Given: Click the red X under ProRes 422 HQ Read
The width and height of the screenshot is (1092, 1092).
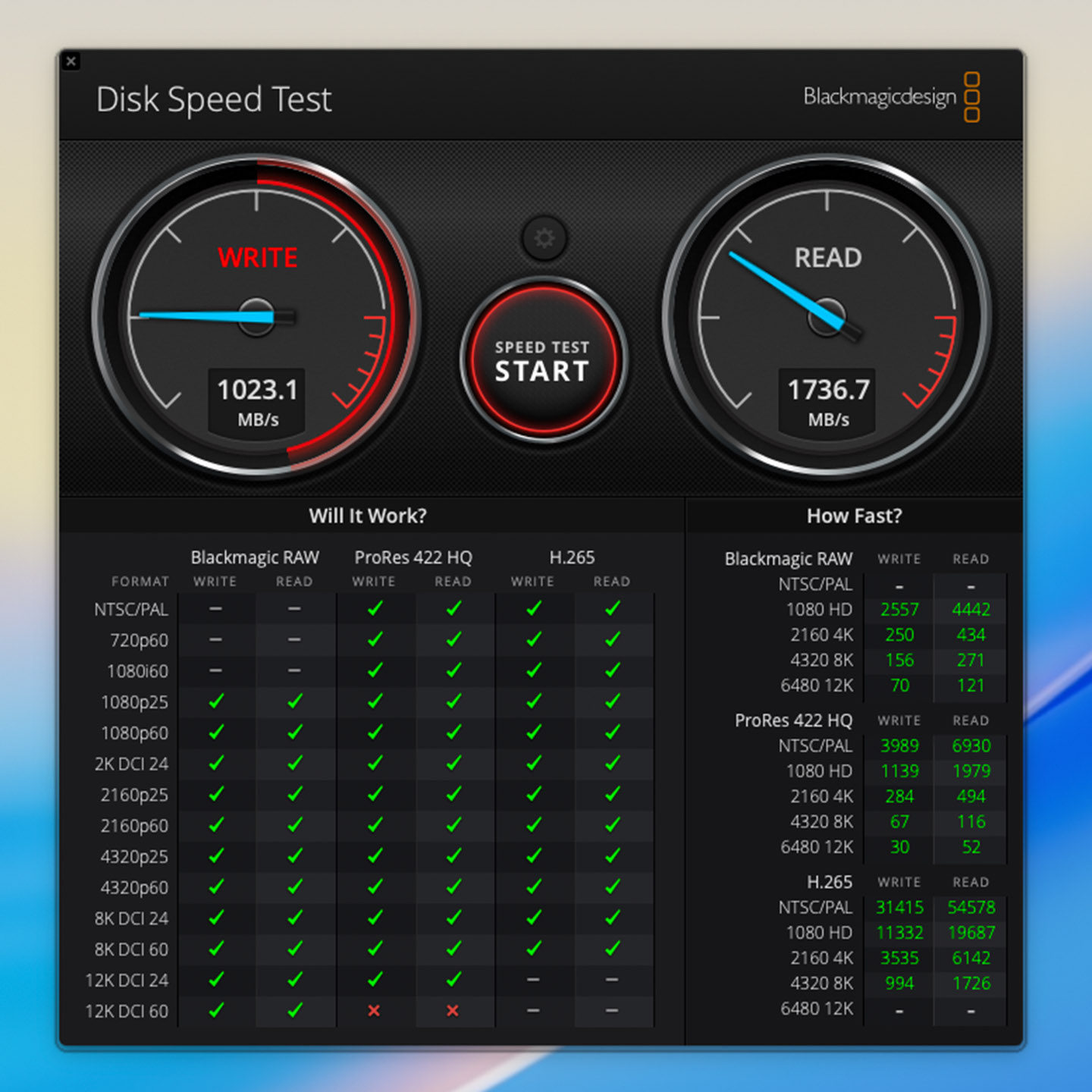Looking at the screenshot, I should tap(453, 1010).
